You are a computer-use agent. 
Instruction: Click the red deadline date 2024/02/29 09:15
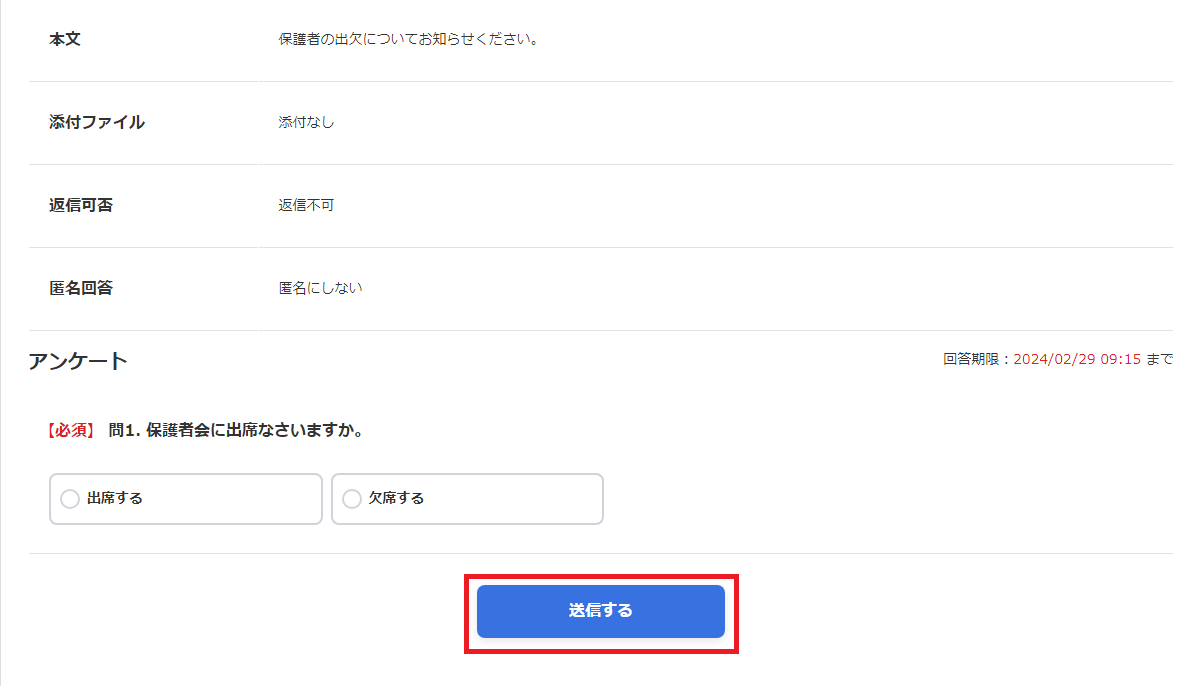coord(1077,359)
